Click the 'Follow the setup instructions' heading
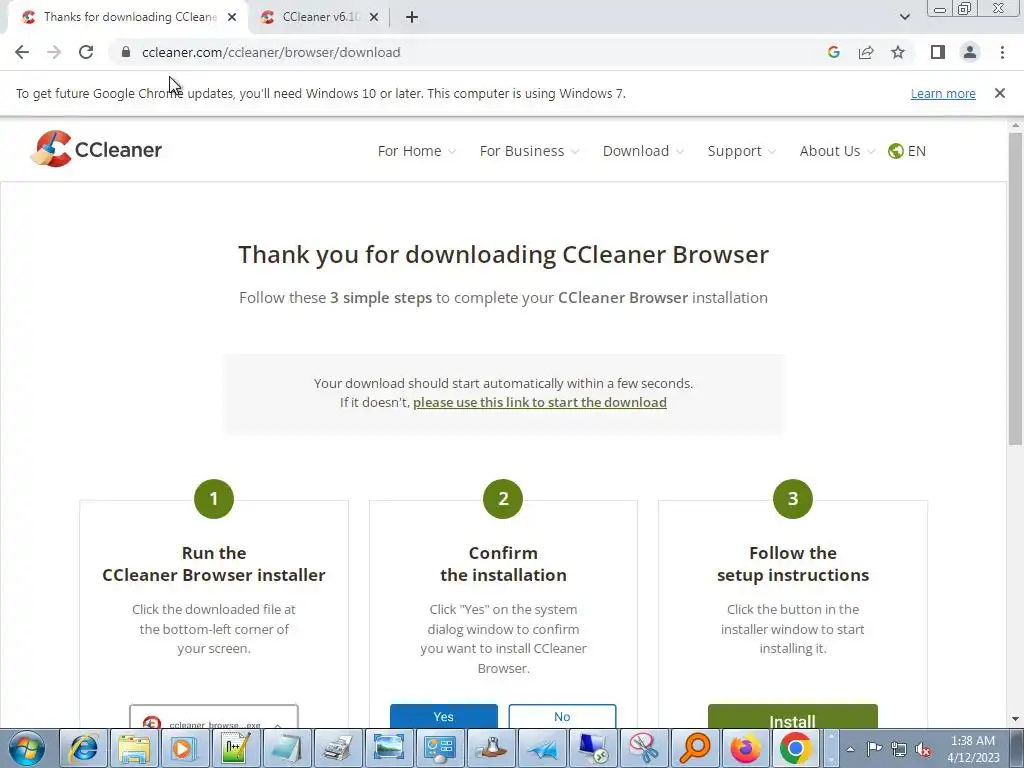This screenshot has height=768, width=1024. (793, 564)
